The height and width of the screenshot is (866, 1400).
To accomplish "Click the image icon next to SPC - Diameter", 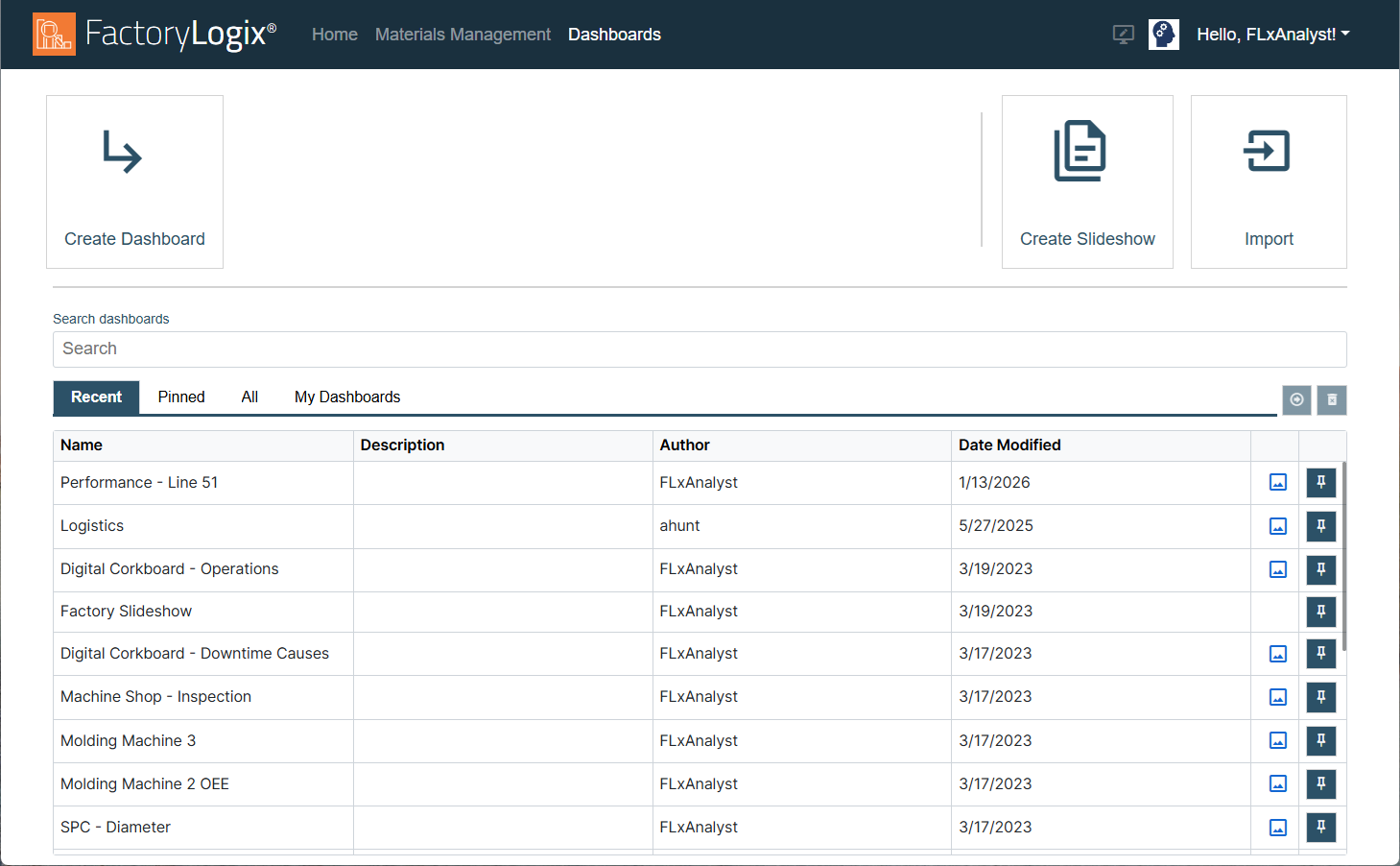I will click(x=1276, y=827).
